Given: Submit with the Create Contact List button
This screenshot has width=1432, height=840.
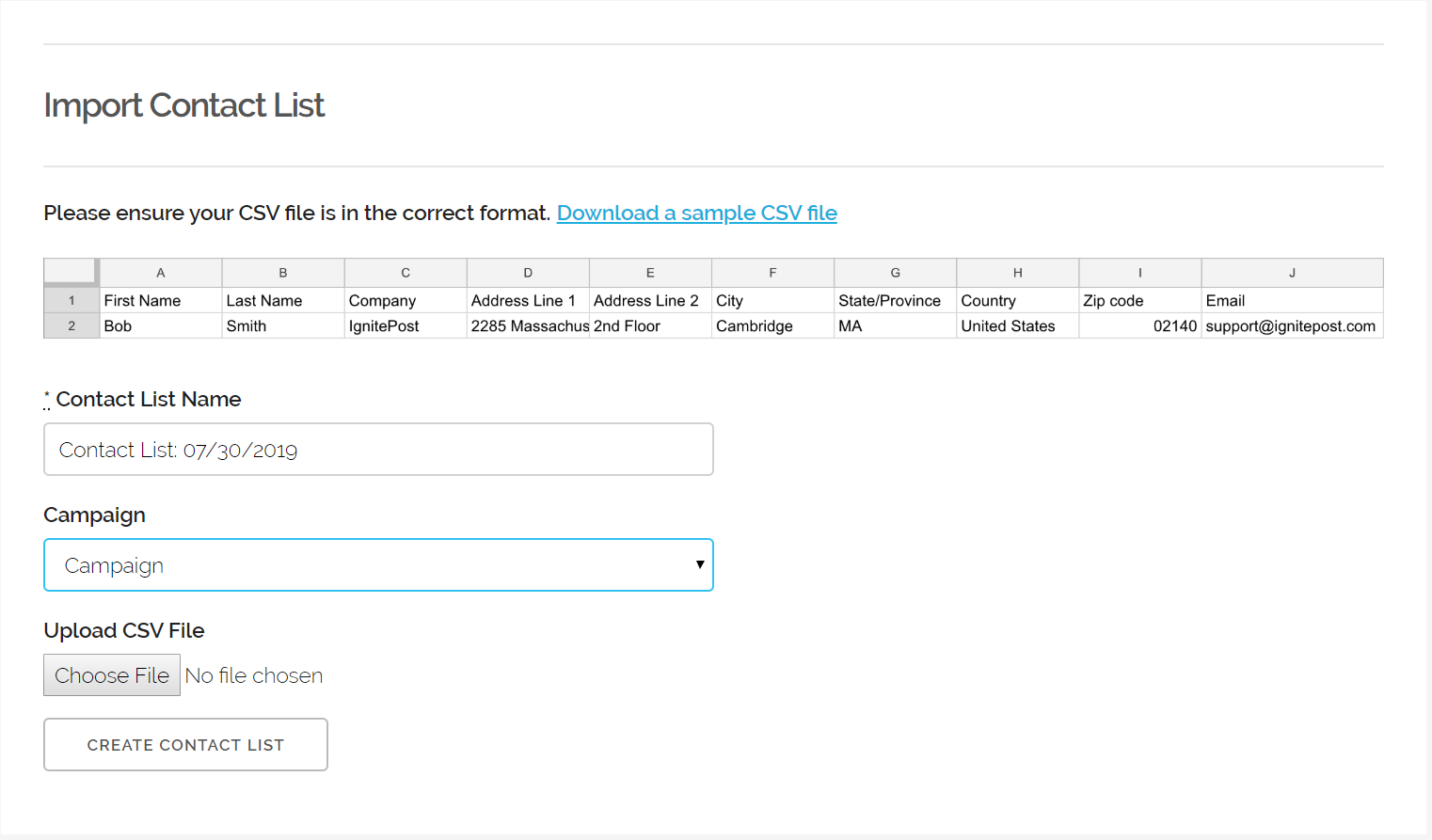Looking at the screenshot, I should coord(185,745).
